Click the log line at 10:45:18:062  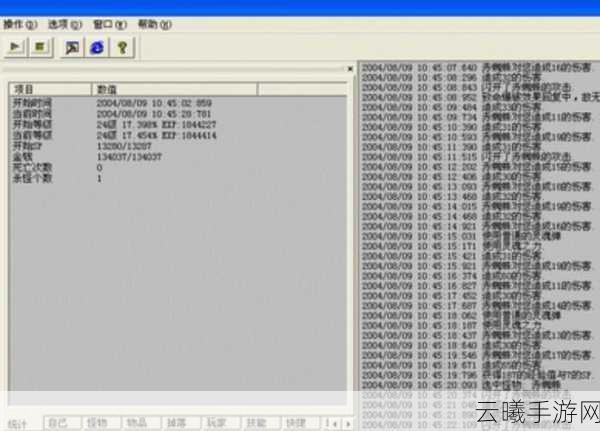pyautogui.click(x=461, y=316)
